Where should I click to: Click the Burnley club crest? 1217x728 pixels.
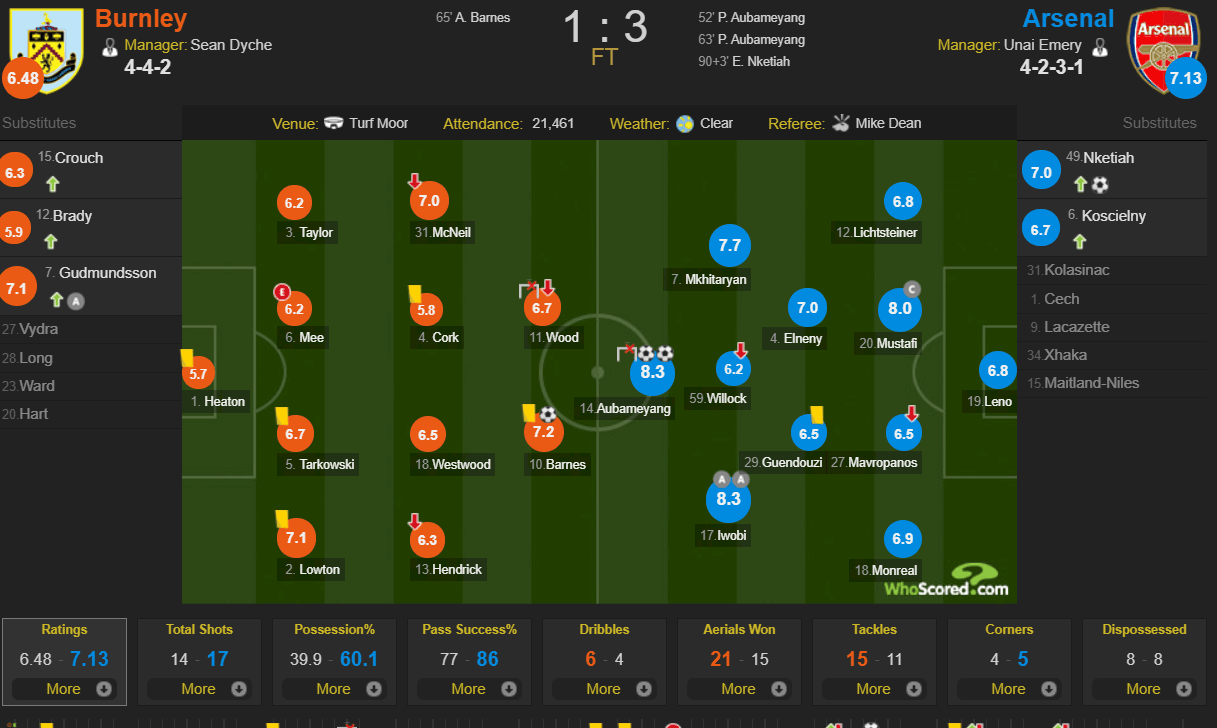pos(47,48)
